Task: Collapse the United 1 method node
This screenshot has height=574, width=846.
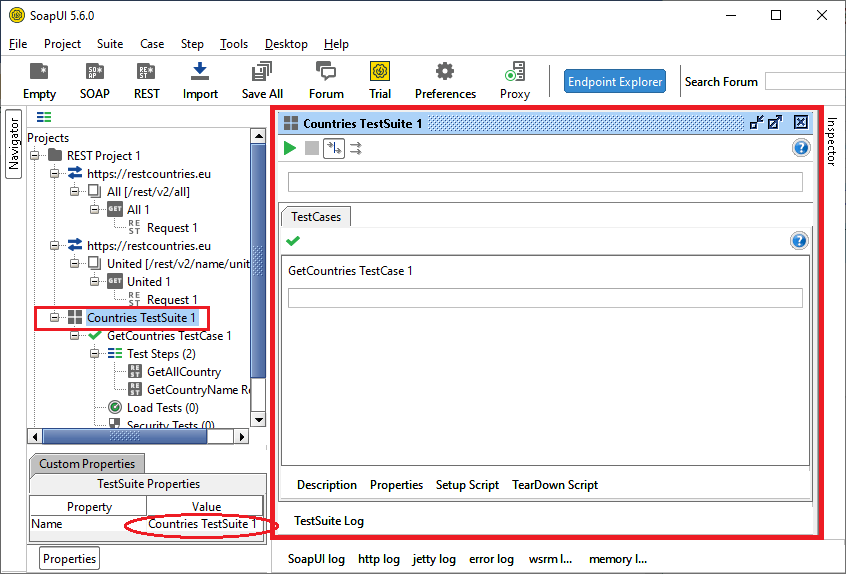Action: point(94,281)
